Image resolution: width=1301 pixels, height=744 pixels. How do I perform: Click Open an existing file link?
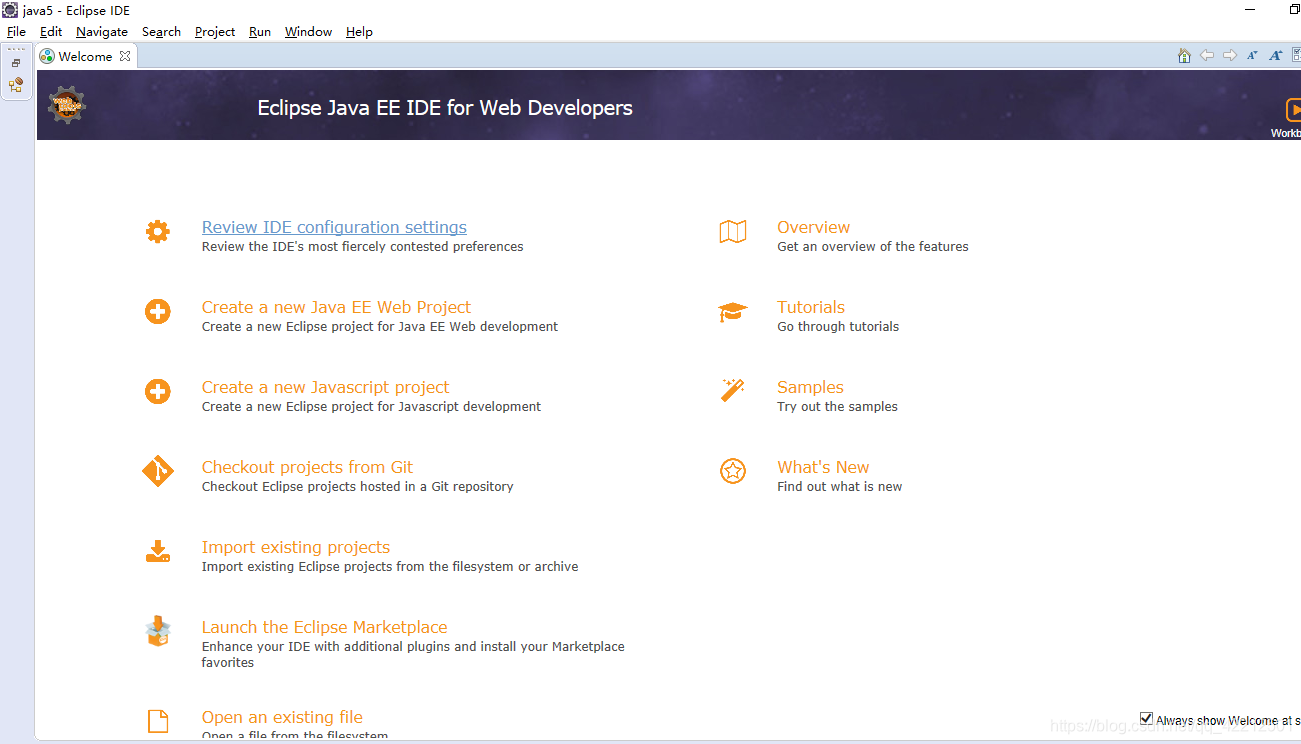pyautogui.click(x=282, y=717)
